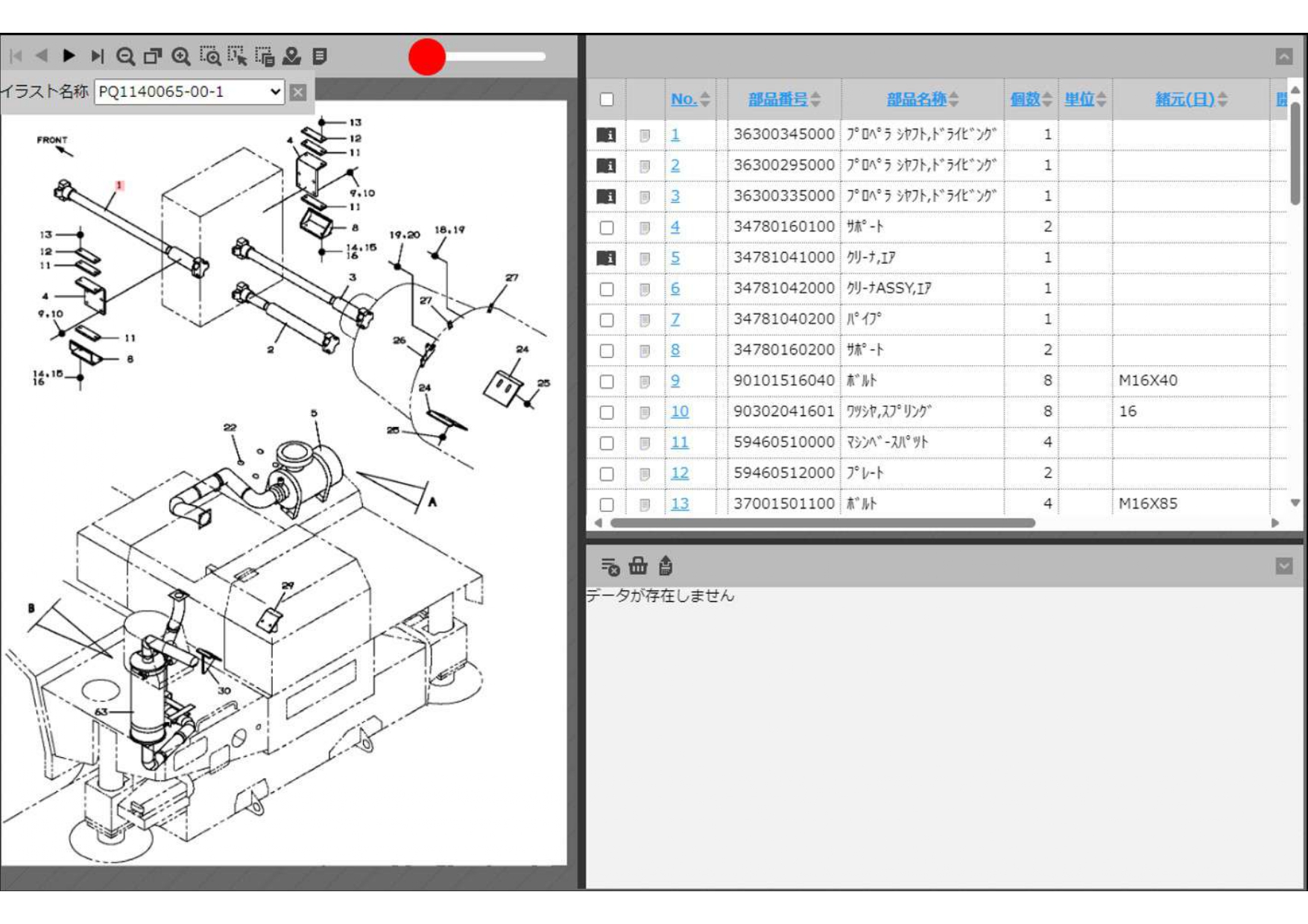Click the zoom in magnifier icon
Screen dimensions: 1308x924
point(181,57)
